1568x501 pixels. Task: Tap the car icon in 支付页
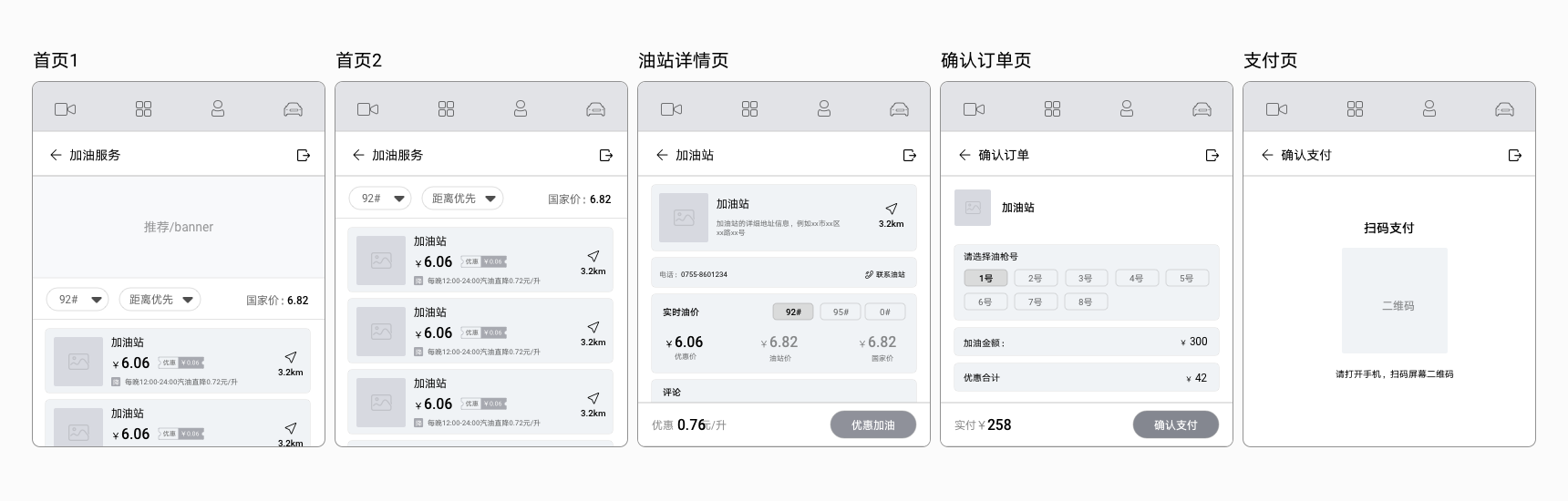pos(1504,109)
